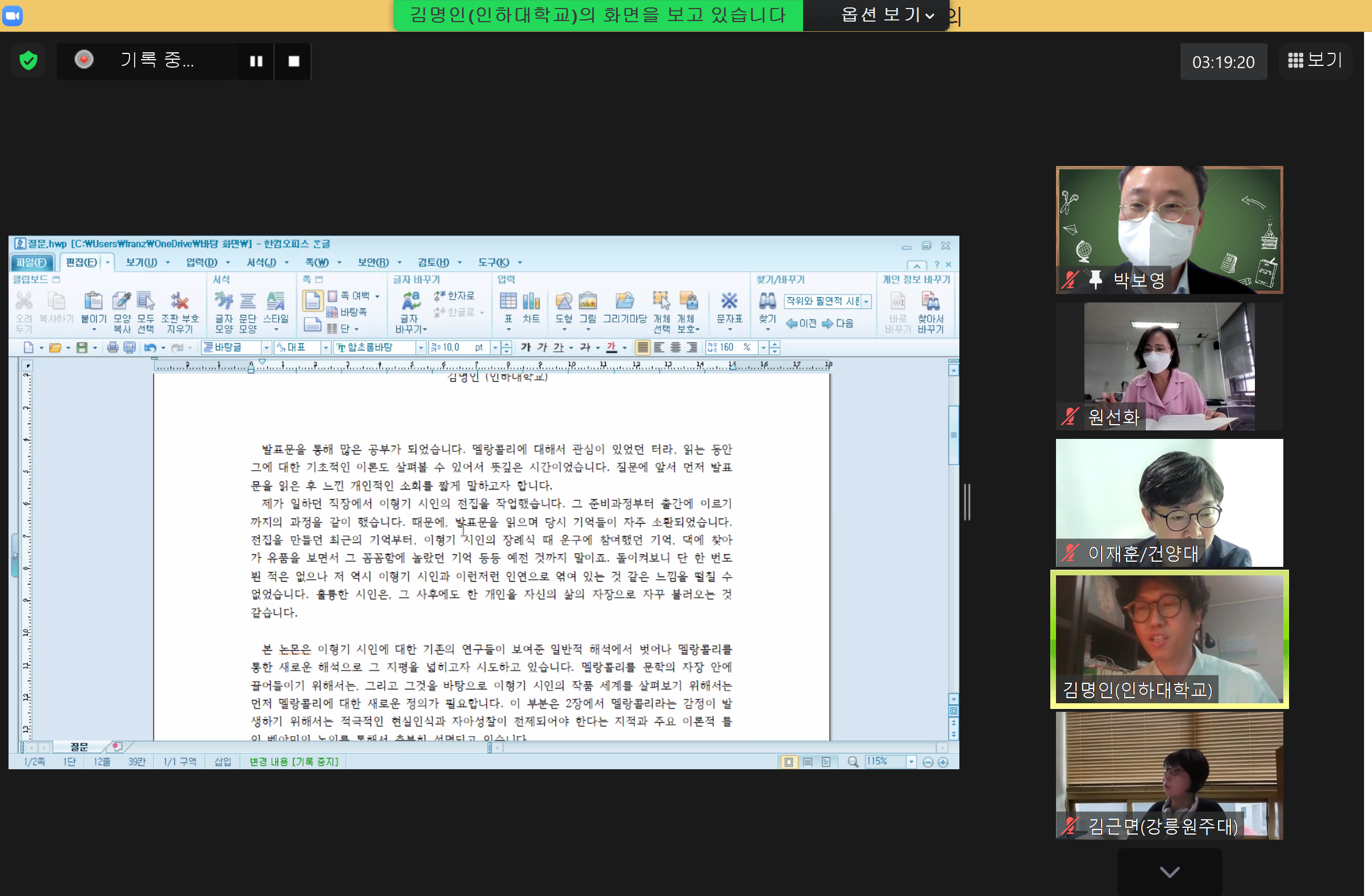Insert a 차트 chart
This screenshot has height=896, width=1372.
coord(531,308)
